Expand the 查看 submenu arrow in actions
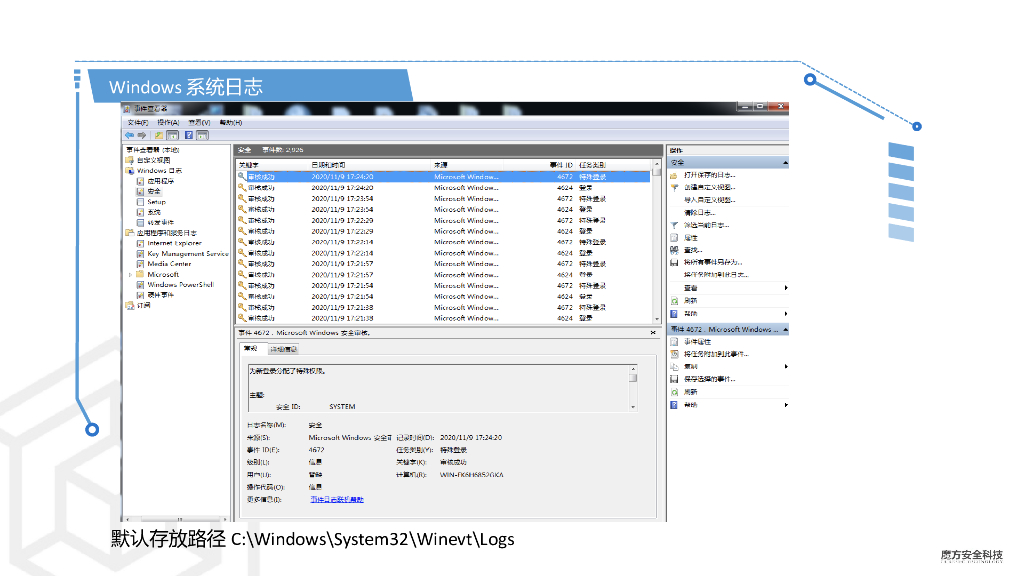 click(x=786, y=288)
